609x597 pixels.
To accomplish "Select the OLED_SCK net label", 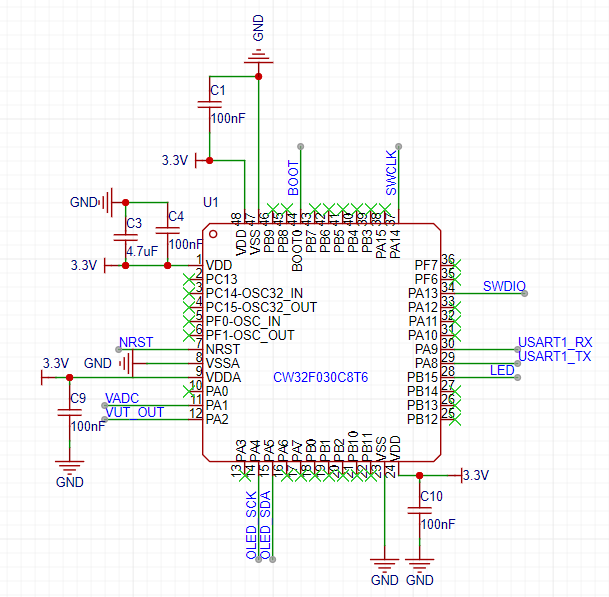I will point(251,525).
